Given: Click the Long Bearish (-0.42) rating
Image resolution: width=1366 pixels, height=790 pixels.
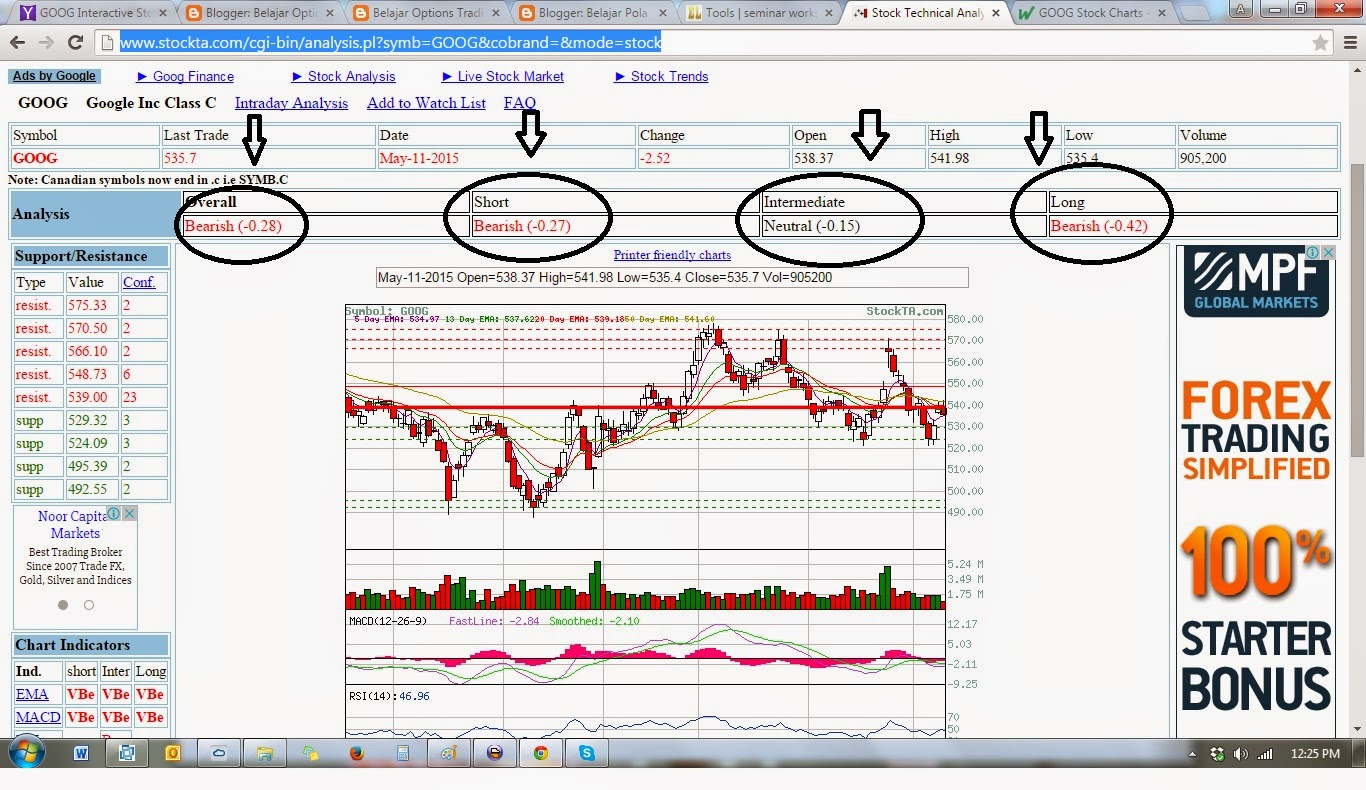Looking at the screenshot, I should click(1099, 226).
